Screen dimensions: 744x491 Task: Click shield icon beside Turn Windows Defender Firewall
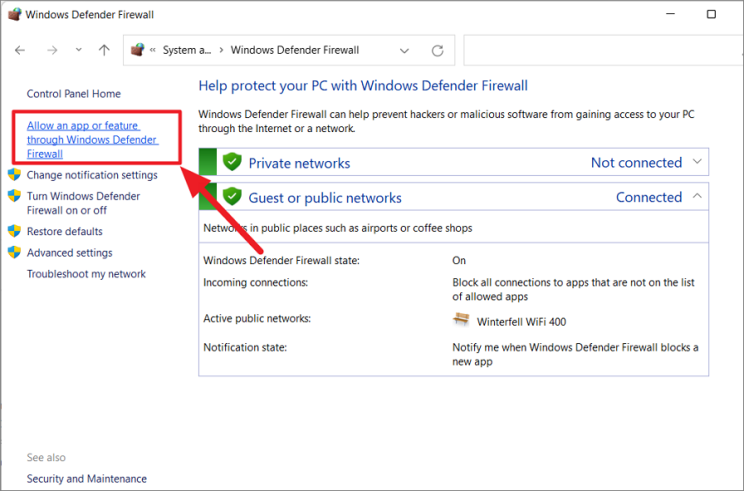pos(15,195)
